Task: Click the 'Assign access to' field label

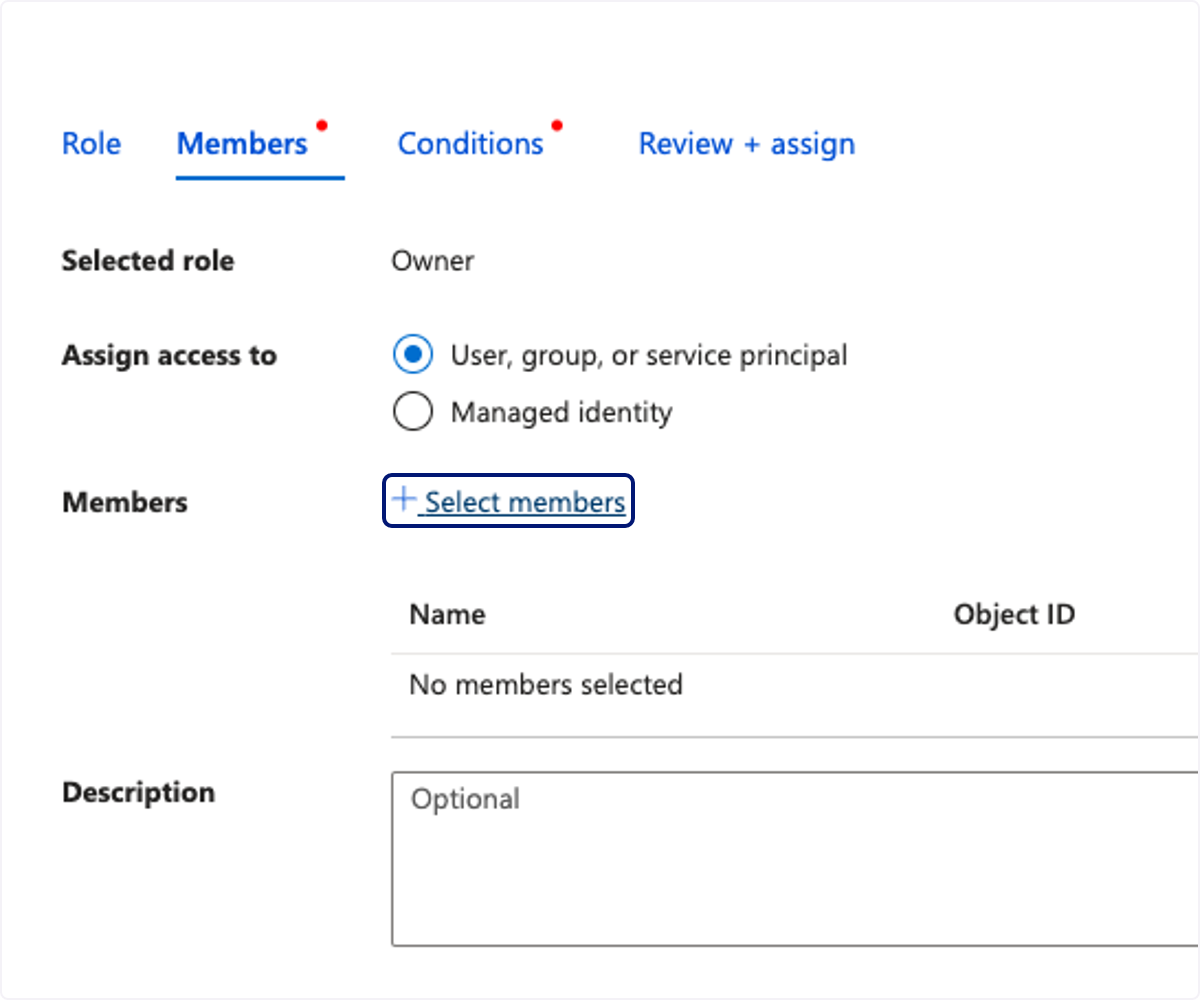Action: tap(169, 355)
